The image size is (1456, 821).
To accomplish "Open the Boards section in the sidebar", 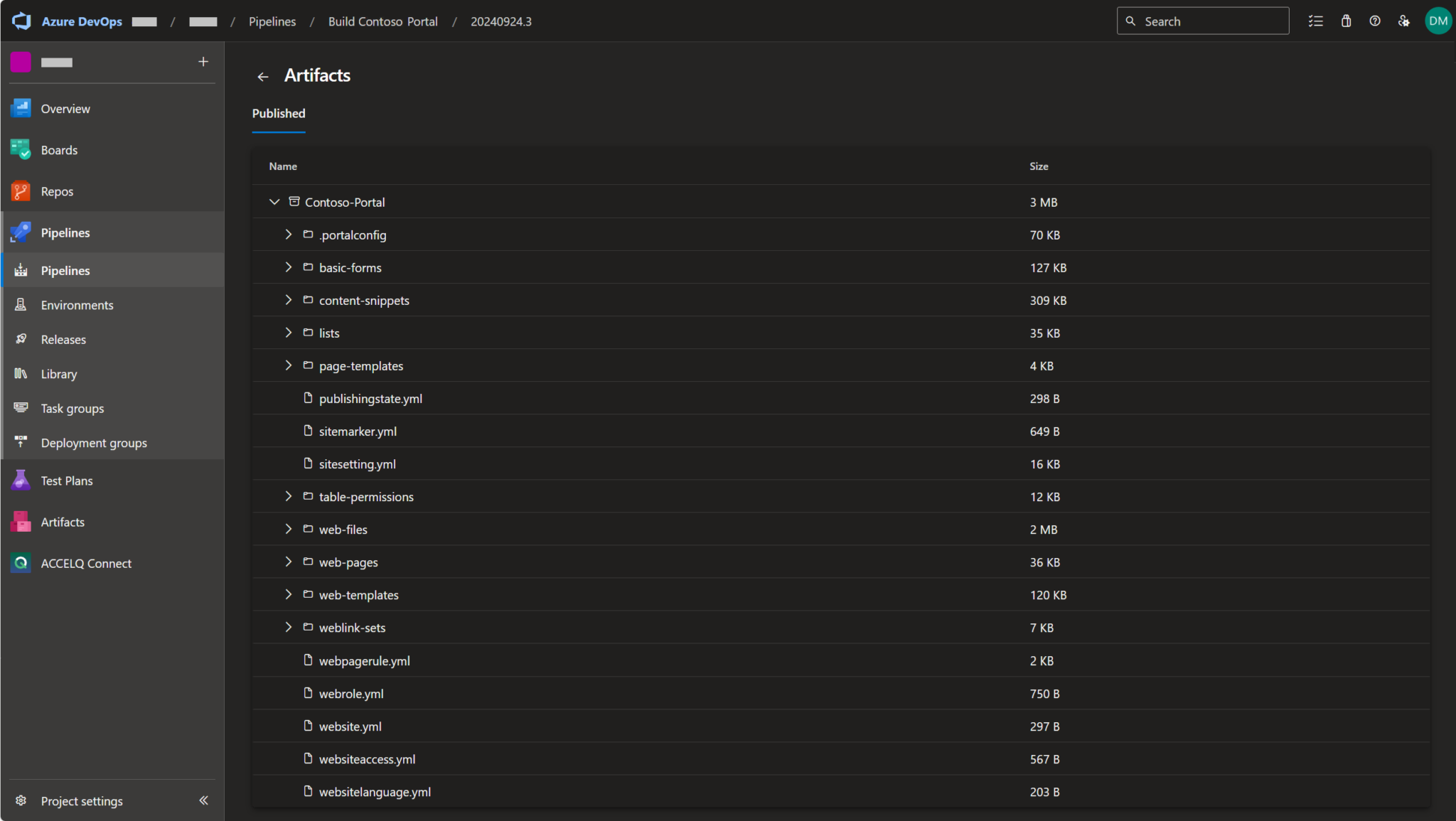I will point(59,150).
